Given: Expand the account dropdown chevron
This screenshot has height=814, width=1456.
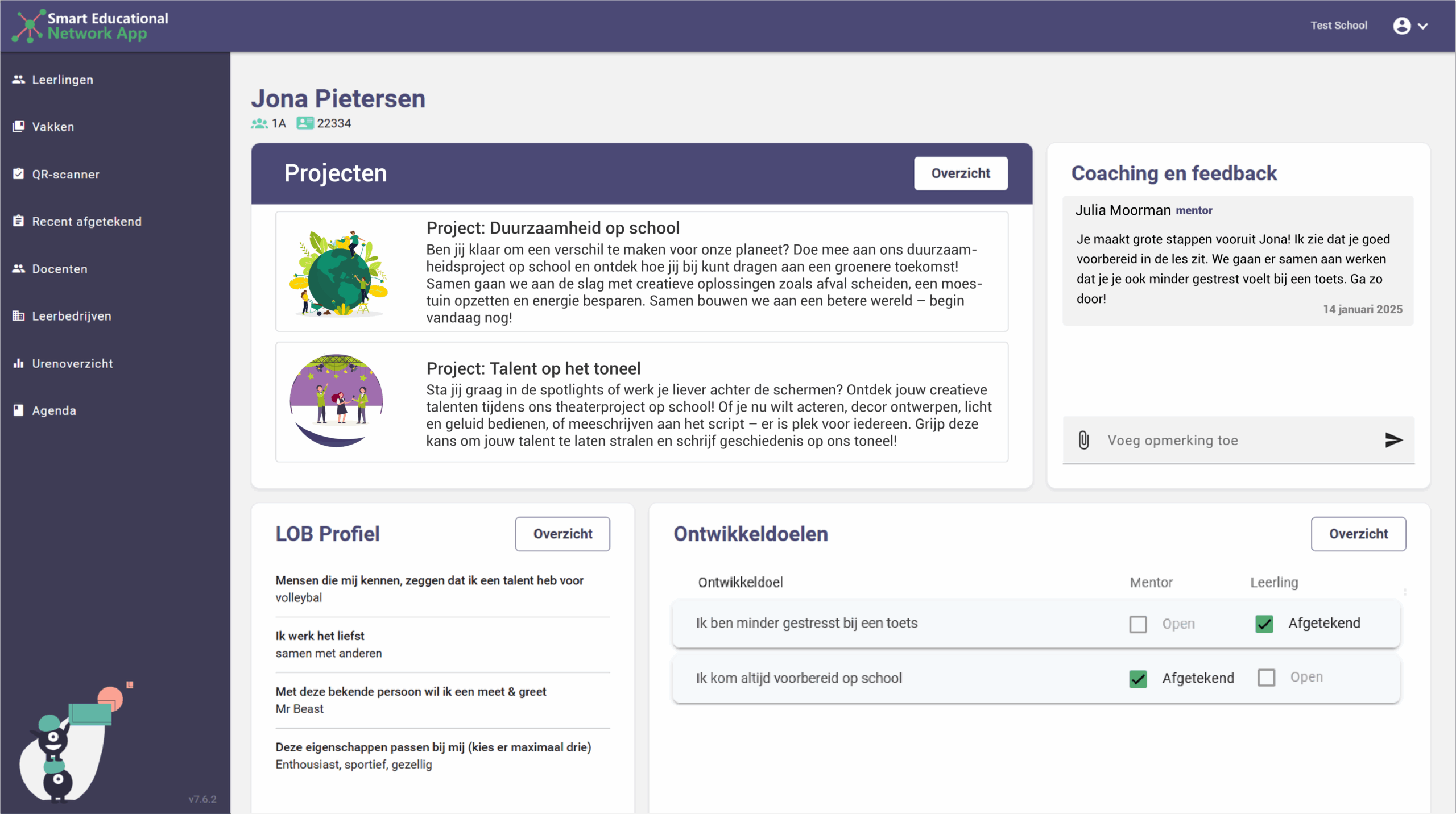Looking at the screenshot, I should click(1423, 26).
